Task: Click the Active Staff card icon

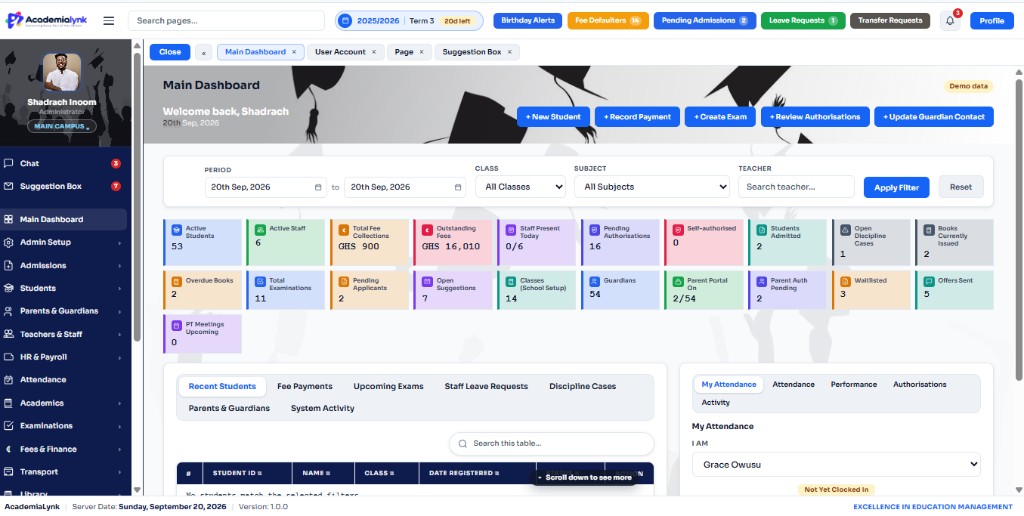Action: click(260, 230)
